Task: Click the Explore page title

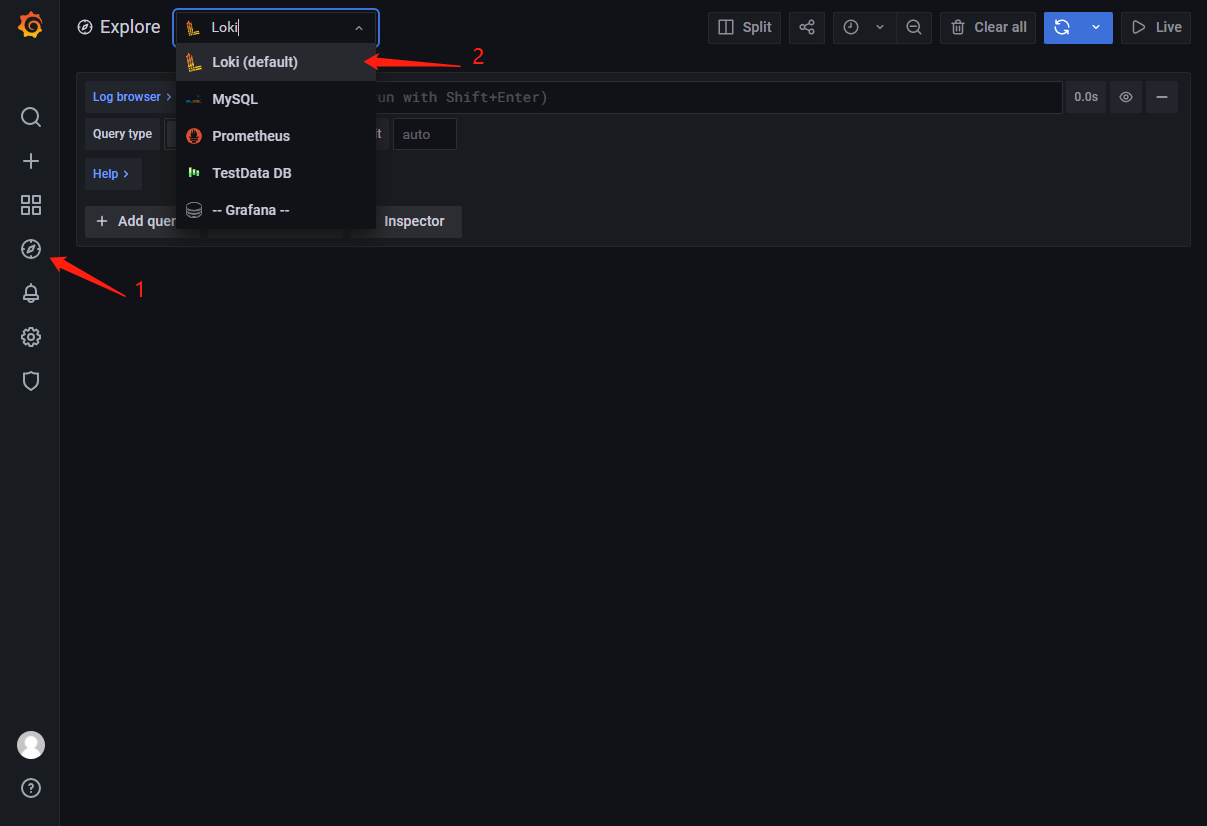Action: tap(130, 28)
